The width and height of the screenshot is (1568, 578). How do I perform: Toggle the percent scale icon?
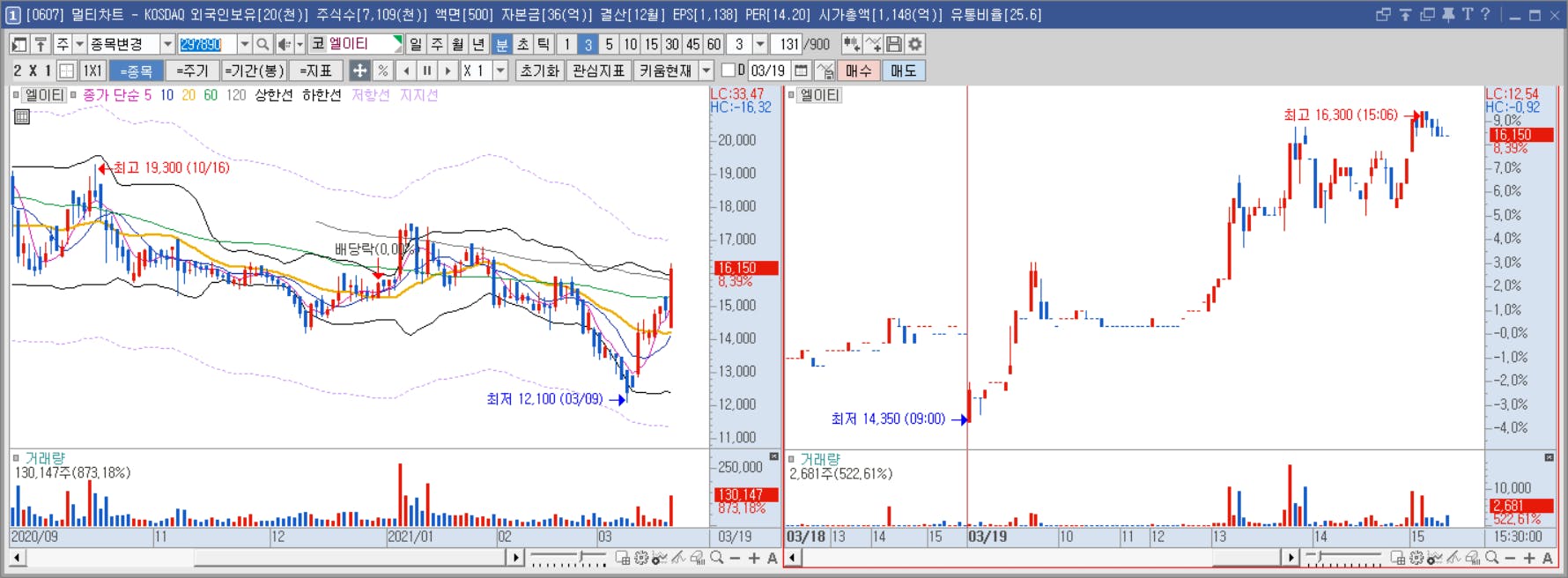pyautogui.click(x=382, y=70)
